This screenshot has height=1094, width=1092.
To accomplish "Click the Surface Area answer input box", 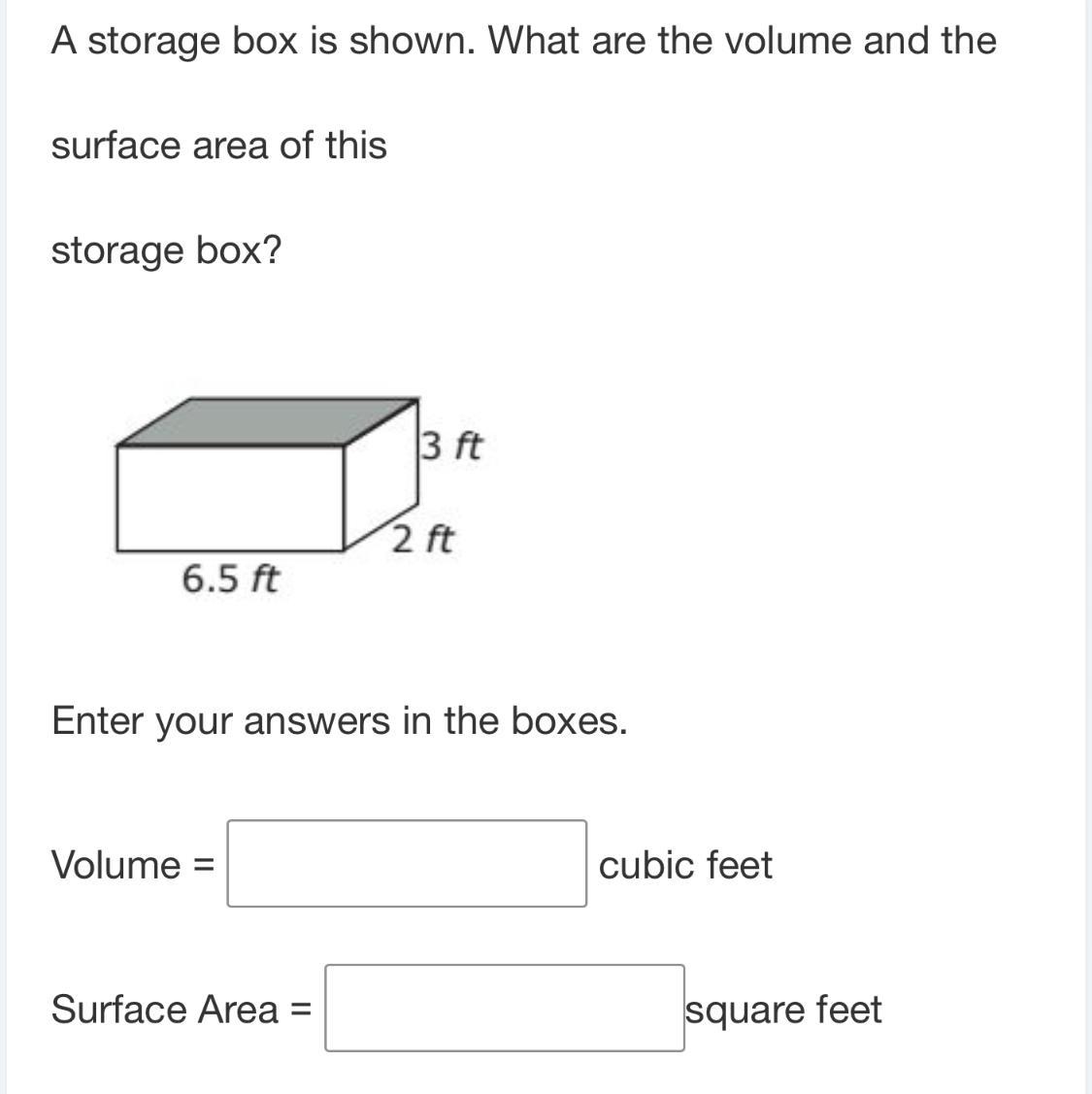I will (504, 1008).
